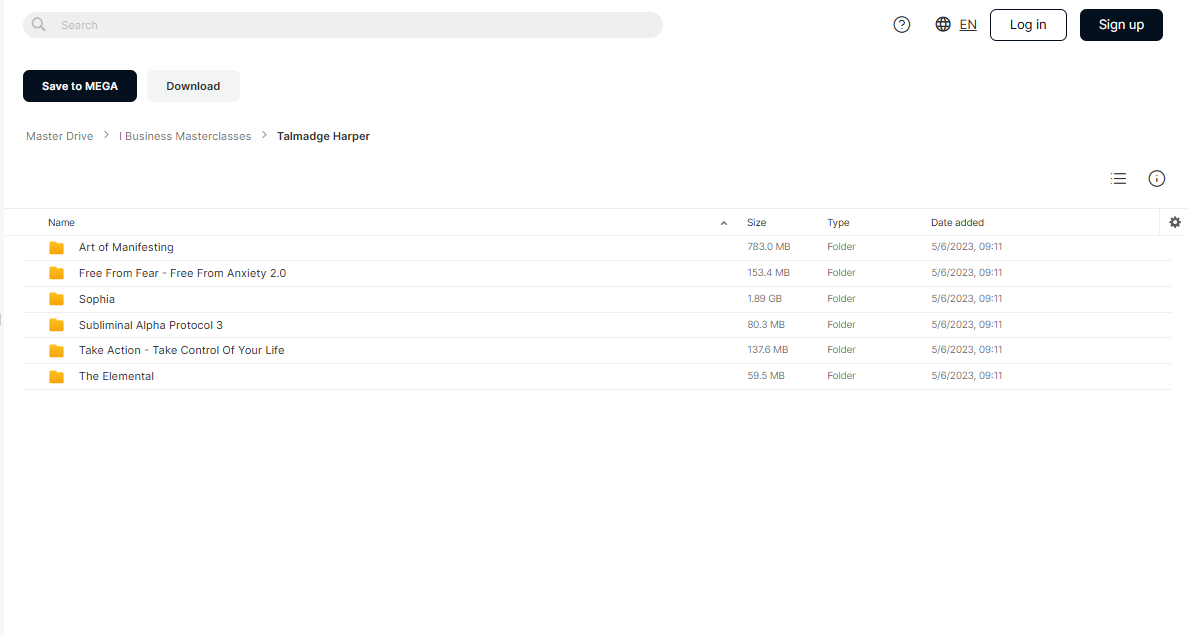This screenshot has height=635, width=1187.
Task: Click Folder type in Free From Fear row
Action: (841, 272)
